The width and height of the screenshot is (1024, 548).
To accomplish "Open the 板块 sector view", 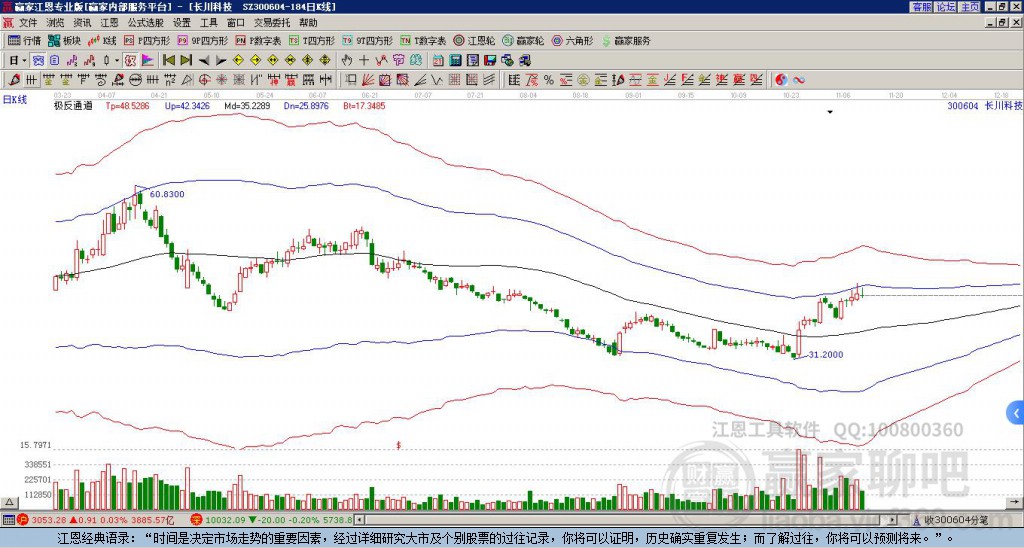I will pos(65,40).
